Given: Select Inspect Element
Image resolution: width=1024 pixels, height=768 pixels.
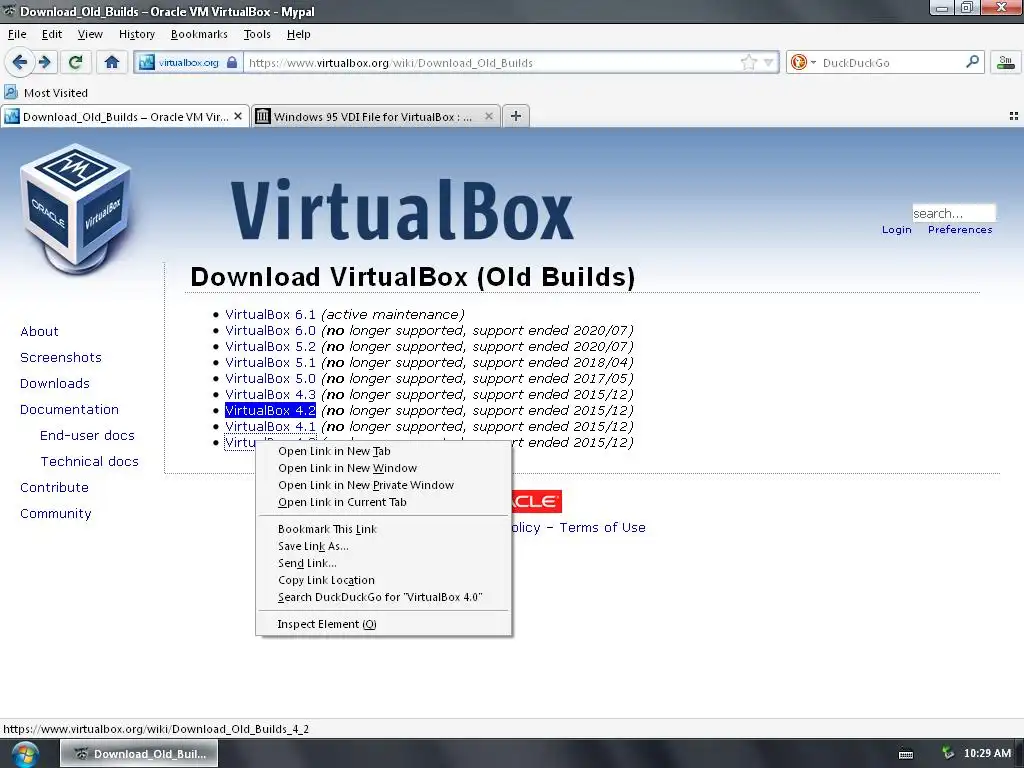Looking at the screenshot, I should click(x=383, y=624).
